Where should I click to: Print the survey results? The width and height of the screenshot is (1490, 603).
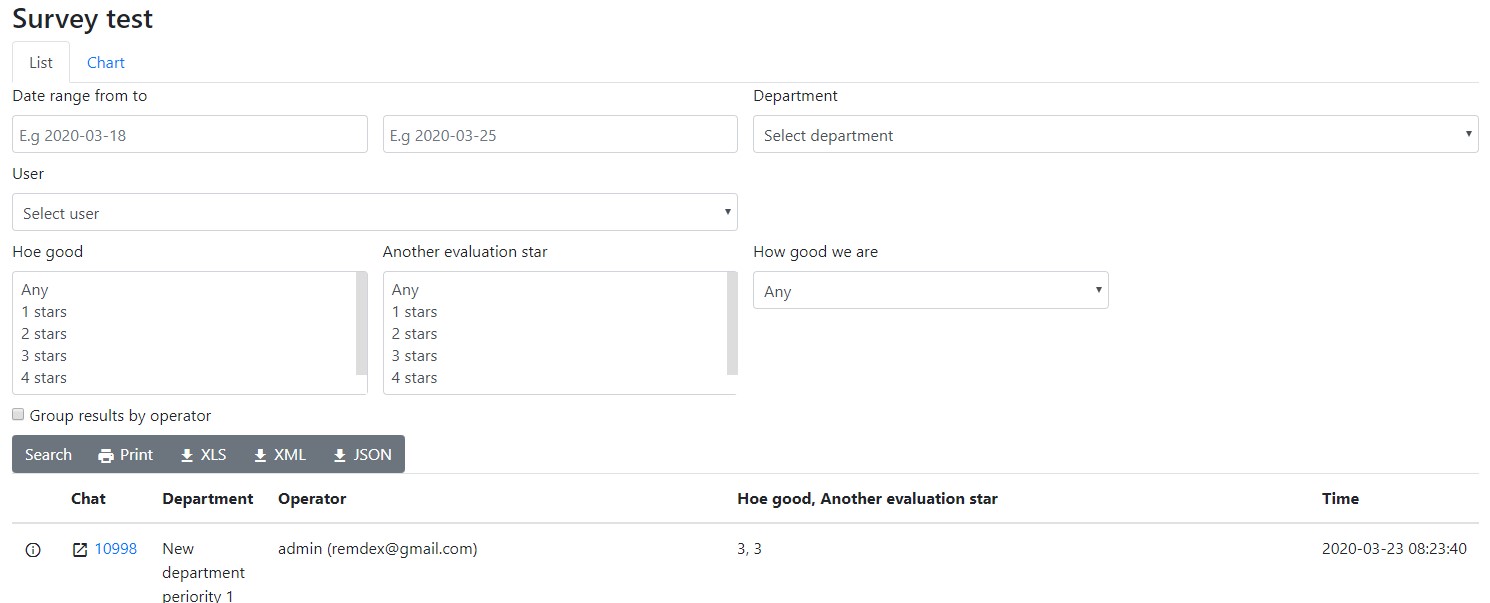(x=126, y=455)
